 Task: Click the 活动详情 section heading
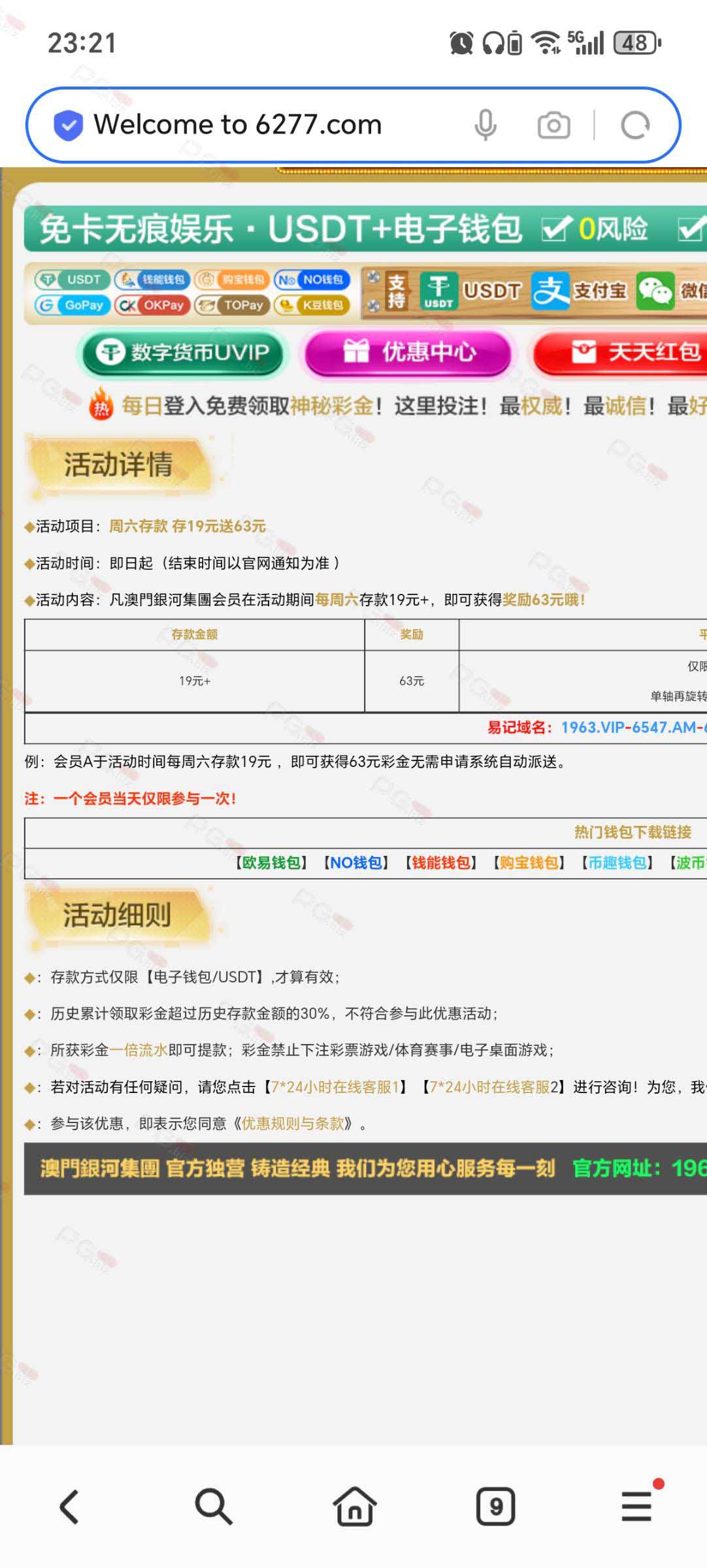point(119,465)
